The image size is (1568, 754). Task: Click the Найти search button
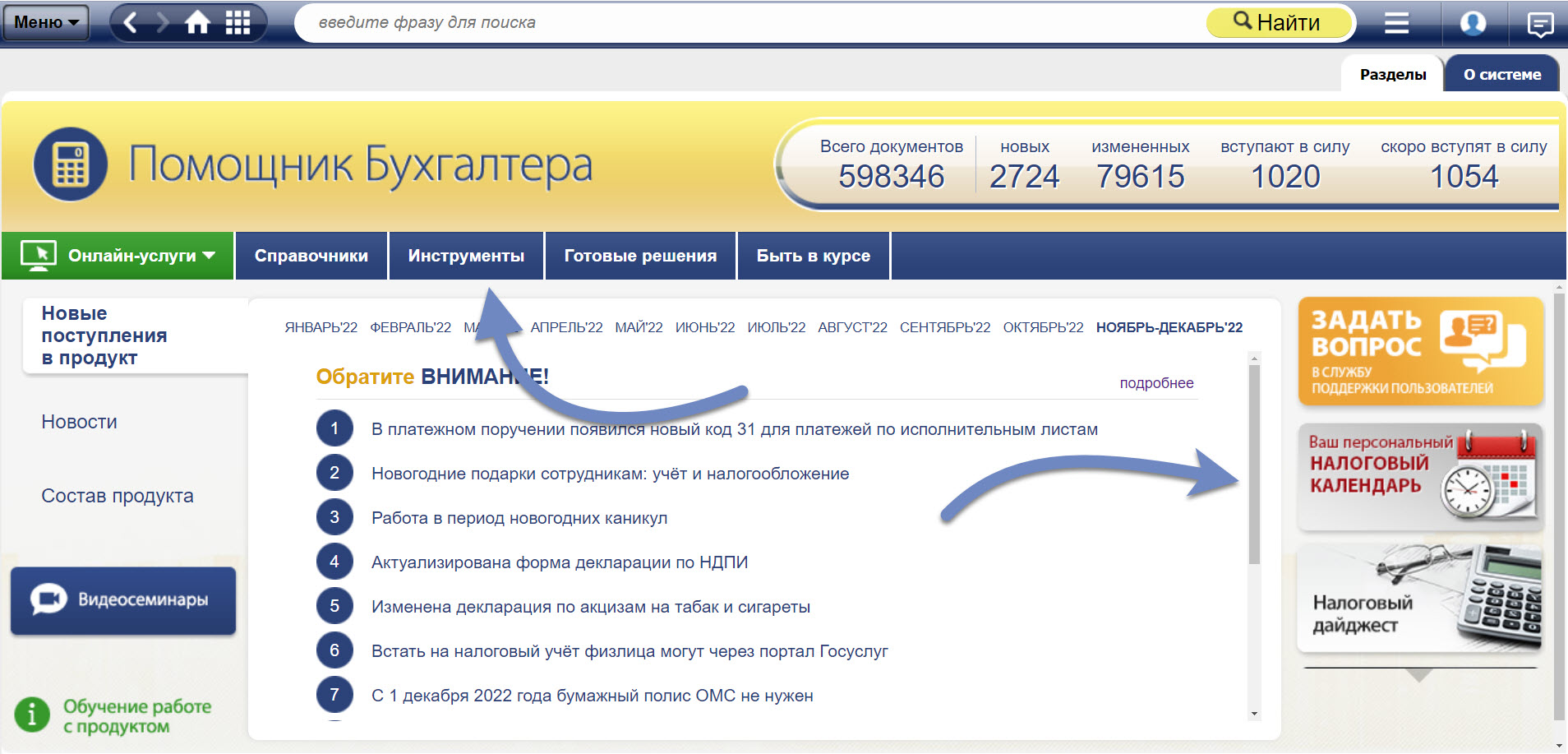pyautogui.click(x=1278, y=22)
